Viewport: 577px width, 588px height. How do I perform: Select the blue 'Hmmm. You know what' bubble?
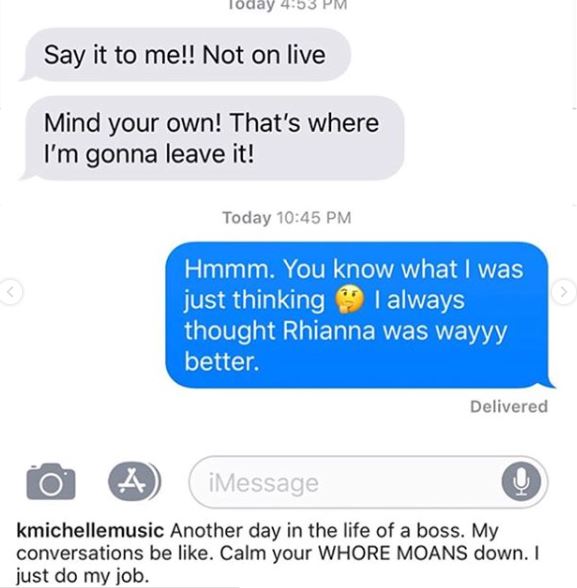pos(360,315)
